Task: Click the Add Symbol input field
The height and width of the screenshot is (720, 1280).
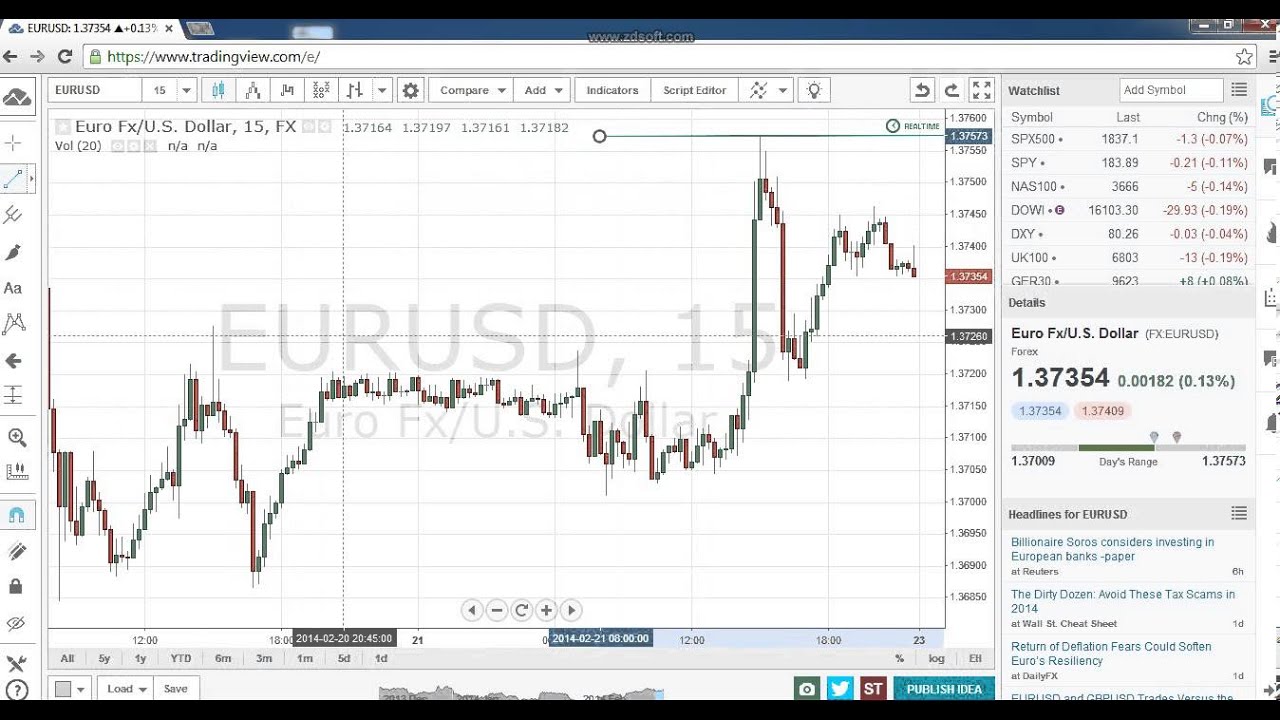Action: click(1171, 90)
